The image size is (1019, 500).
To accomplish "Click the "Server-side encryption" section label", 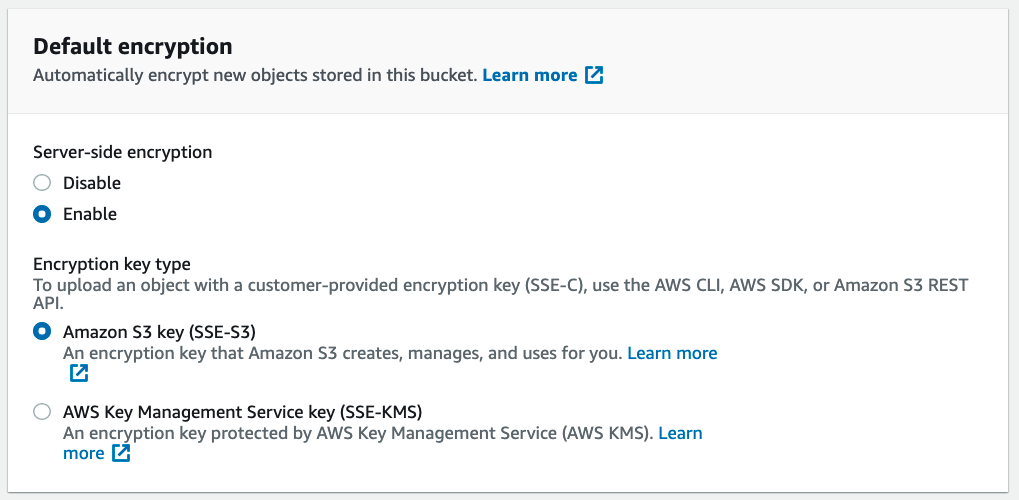I will pyautogui.click(x=123, y=152).
